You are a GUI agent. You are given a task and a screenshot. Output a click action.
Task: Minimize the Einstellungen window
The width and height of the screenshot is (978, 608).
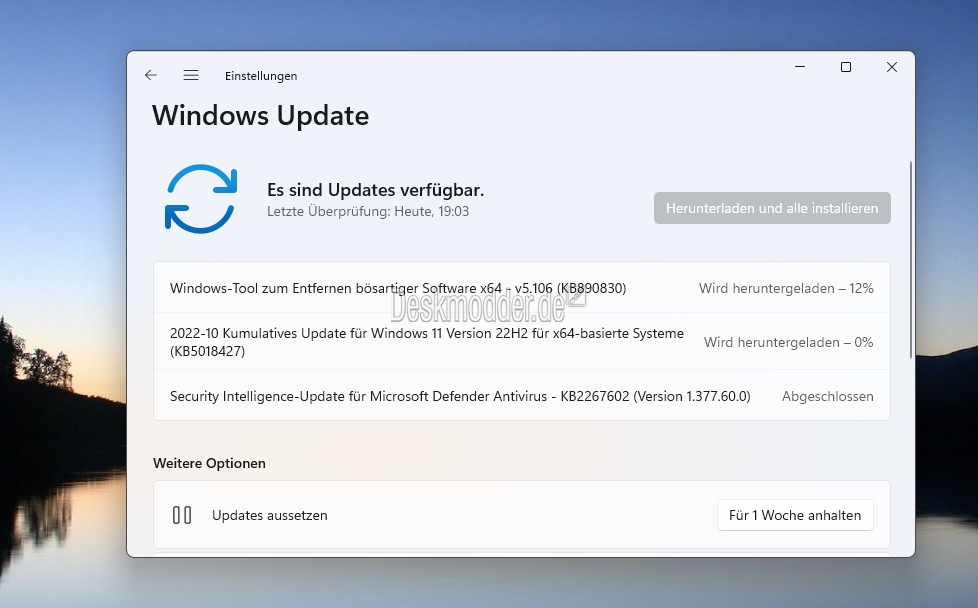[x=800, y=67]
